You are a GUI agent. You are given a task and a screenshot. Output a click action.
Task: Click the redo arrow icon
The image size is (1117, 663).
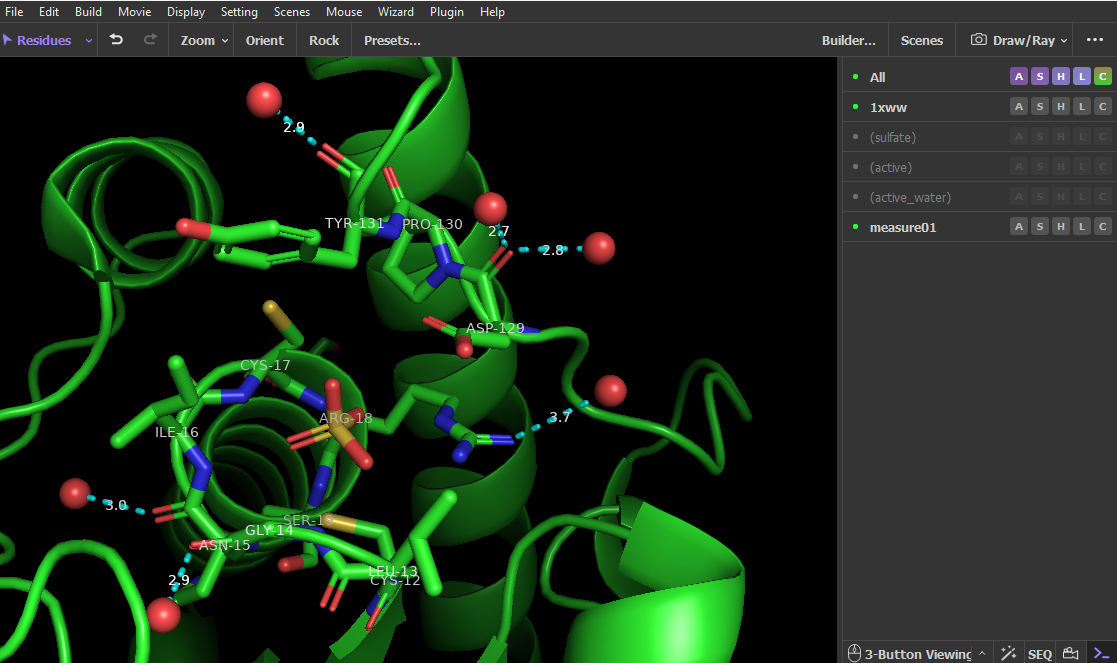tap(150, 40)
